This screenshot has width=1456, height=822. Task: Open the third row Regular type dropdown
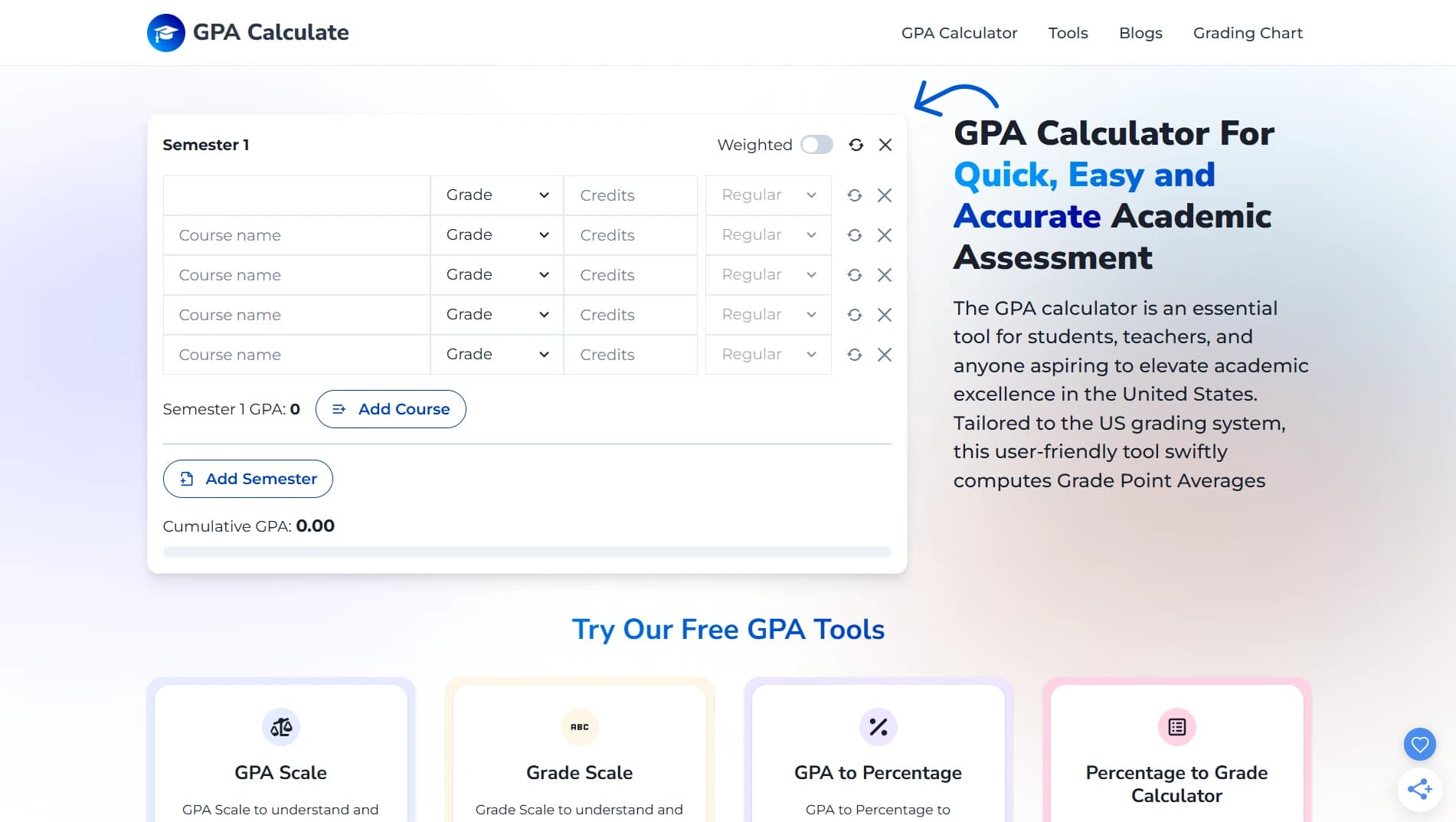(768, 275)
